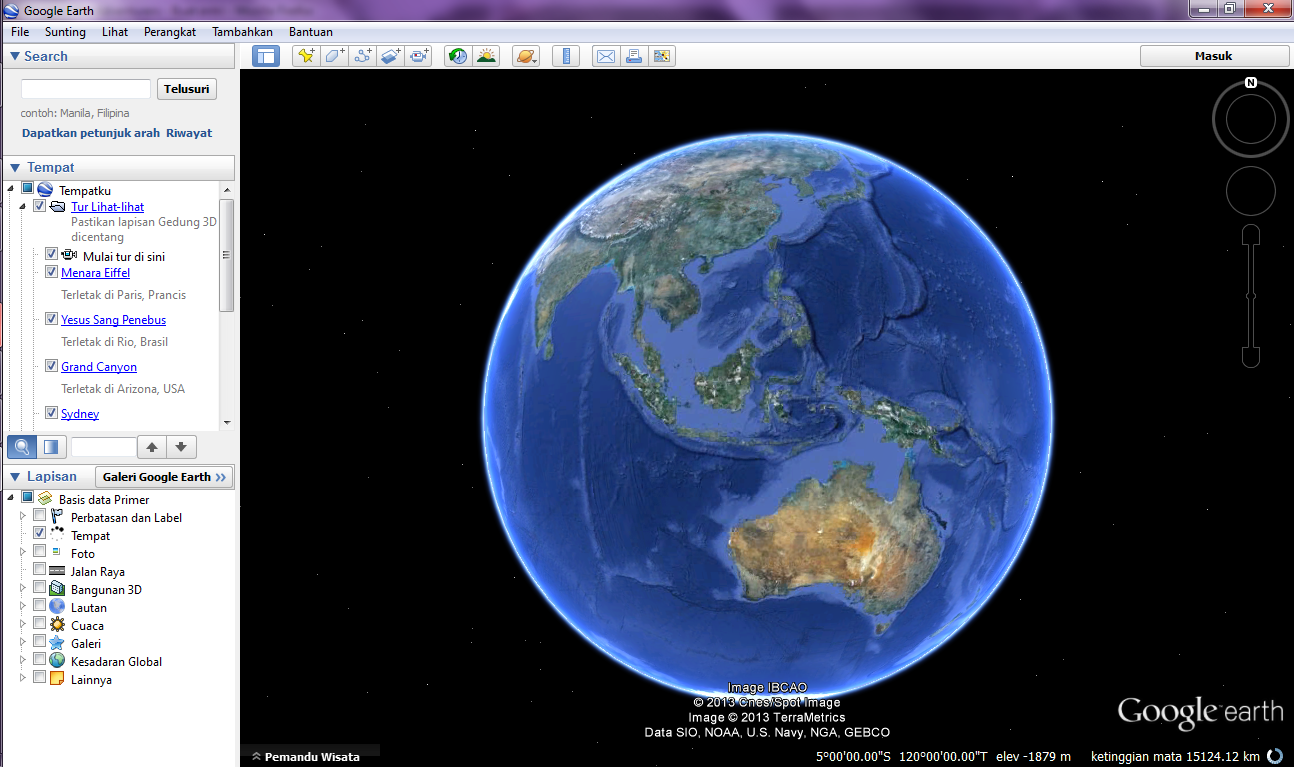Move selected place up with up arrow

point(151,447)
